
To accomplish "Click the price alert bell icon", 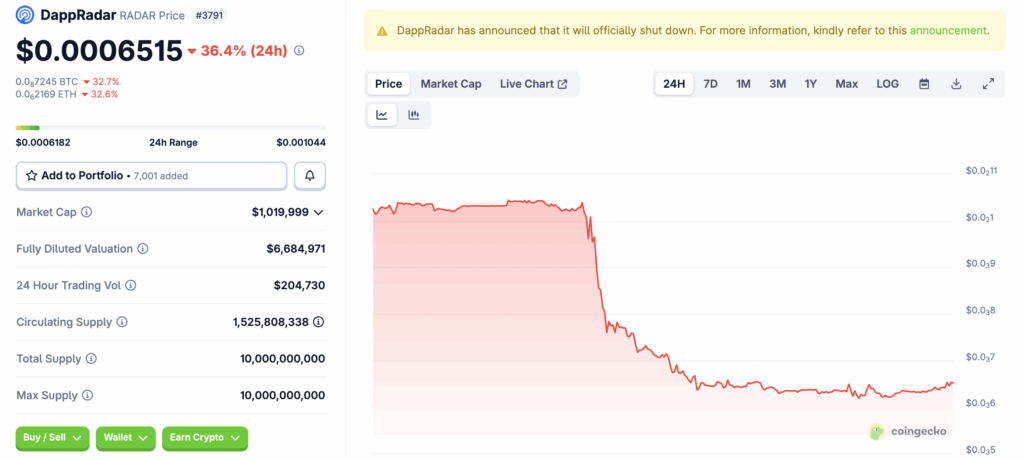I will click(x=310, y=176).
